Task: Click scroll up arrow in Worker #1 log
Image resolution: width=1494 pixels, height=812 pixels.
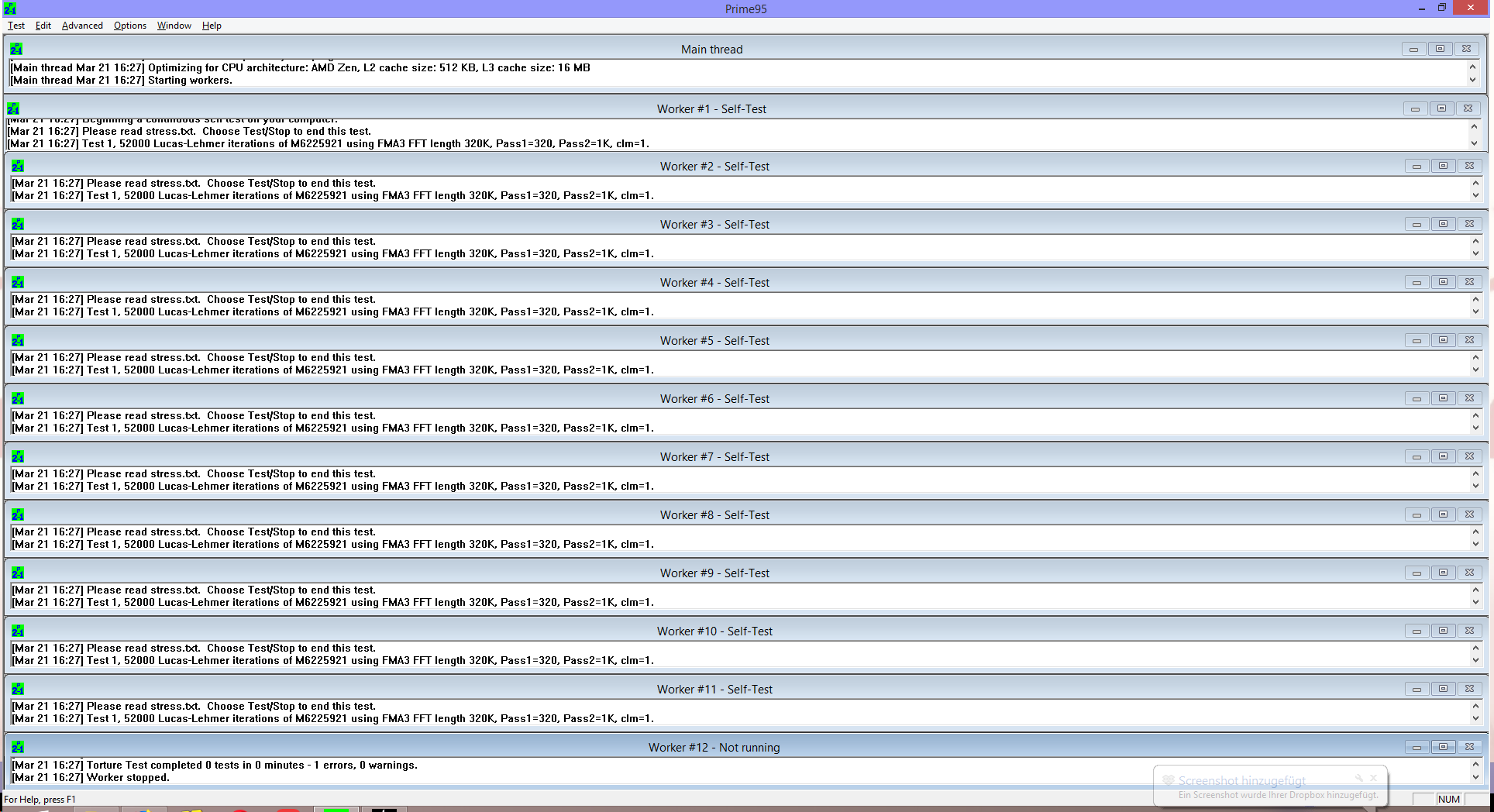Action: [x=1474, y=126]
